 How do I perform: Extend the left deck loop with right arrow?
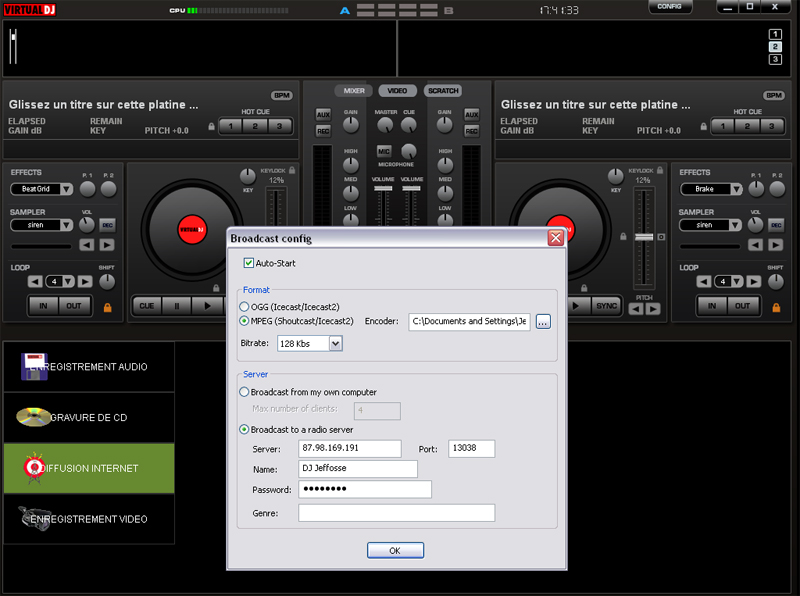[85, 281]
